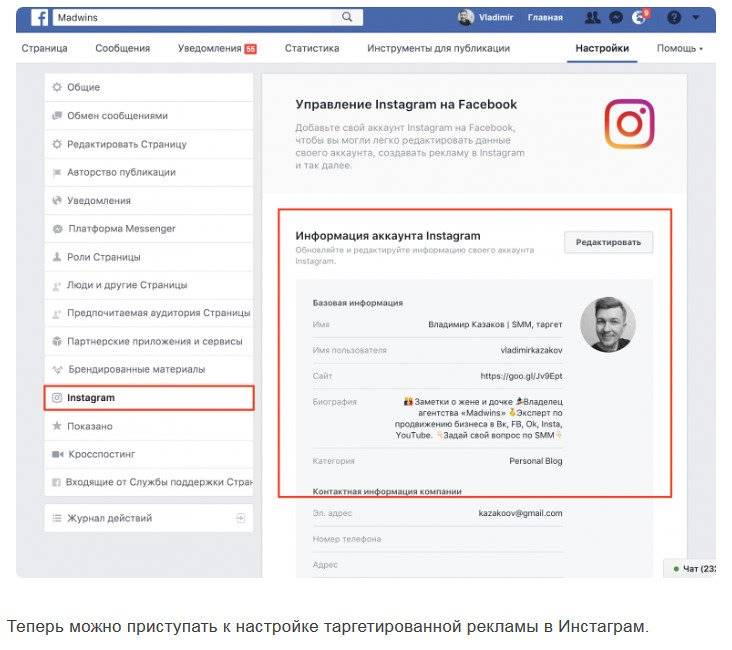Screen dimensions: 732x650
Task: Open the friend requests icon
Action: tap(593, 18)
